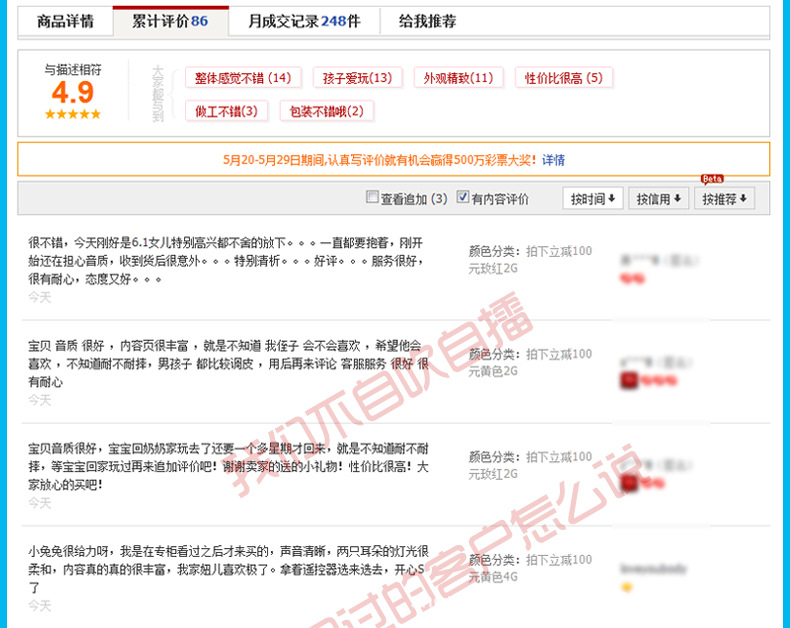The height and width of the screenshot is (628, 790).
Task: Uncheck the 有内容评价 checkbox
Action: click(x=462, y=198)
